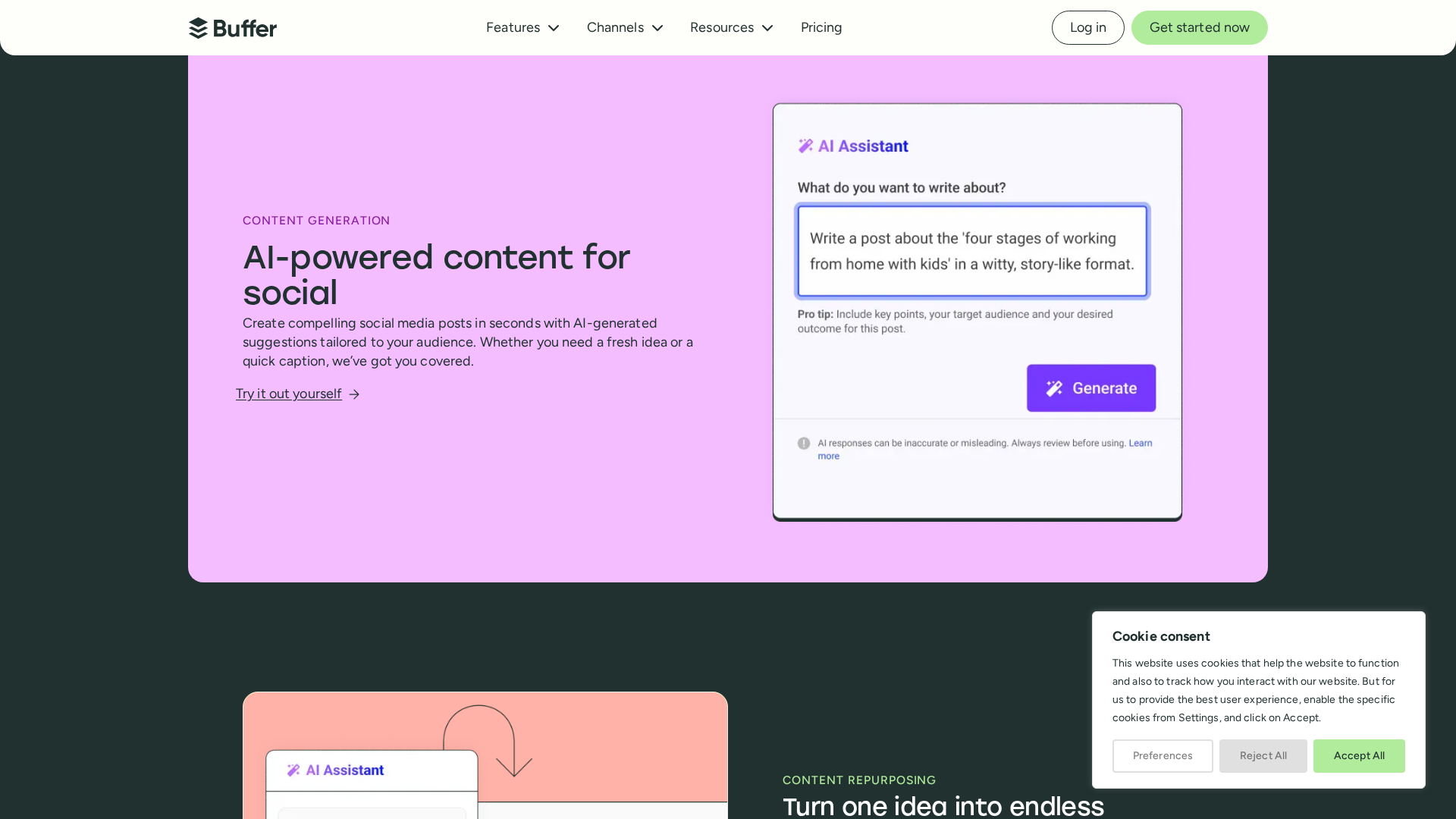Click the info warning icon near AI responses

(x=804, y=444)
